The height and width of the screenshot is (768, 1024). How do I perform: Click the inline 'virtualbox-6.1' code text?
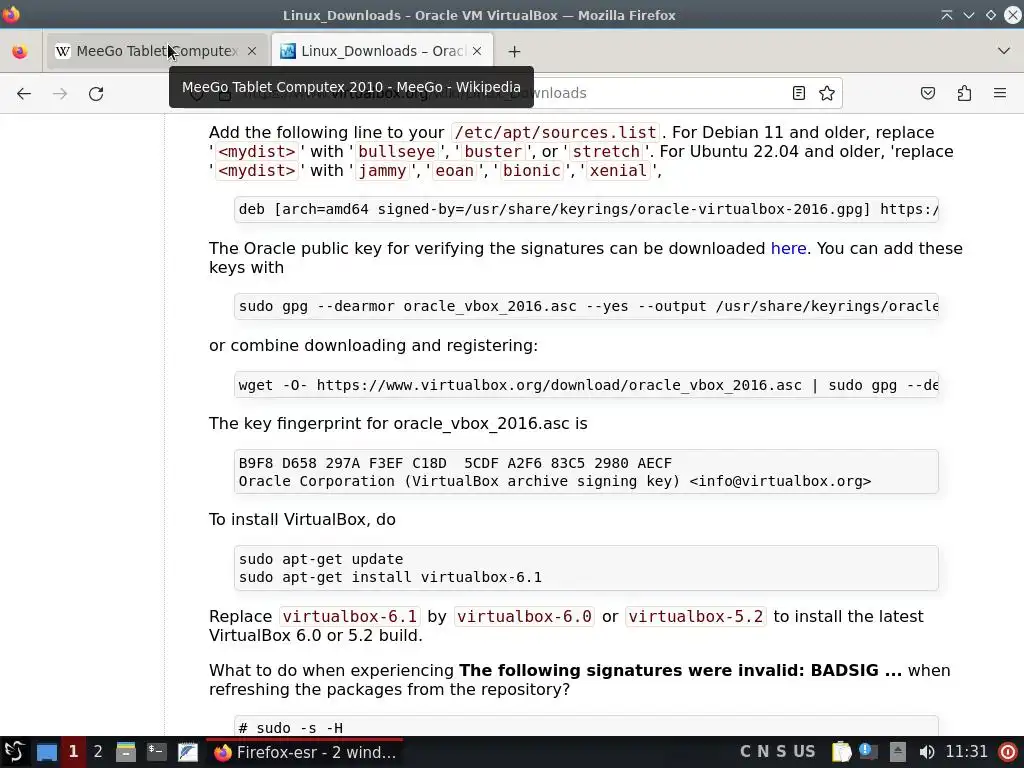click(349, 616)
